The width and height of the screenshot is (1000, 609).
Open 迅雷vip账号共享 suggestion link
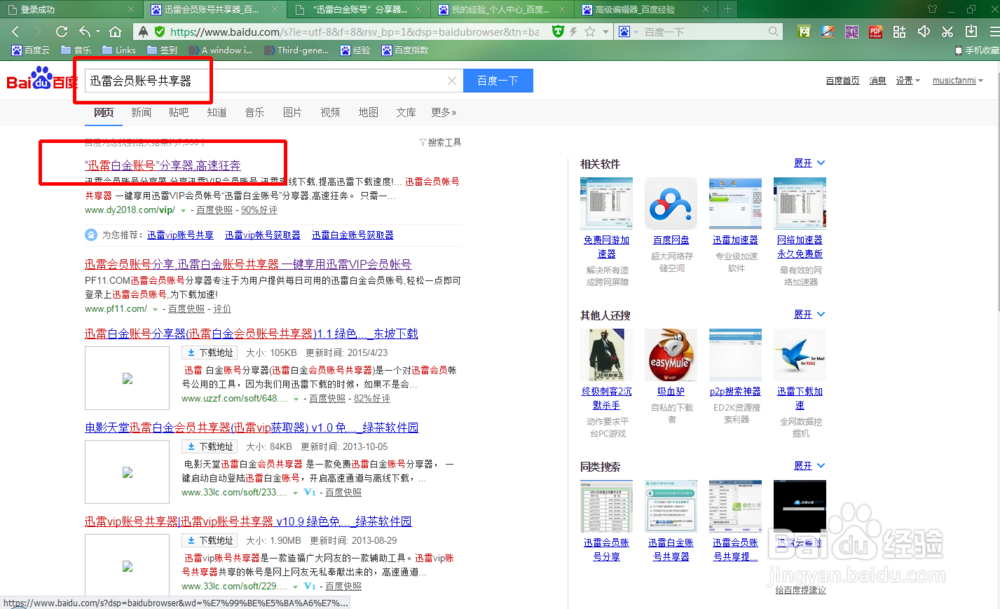pyautogui.click(x=180, y=235)
